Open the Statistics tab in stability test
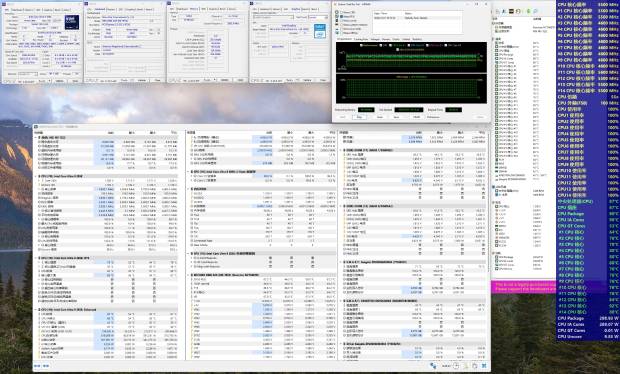620x374 pixels. pos(417,39)
